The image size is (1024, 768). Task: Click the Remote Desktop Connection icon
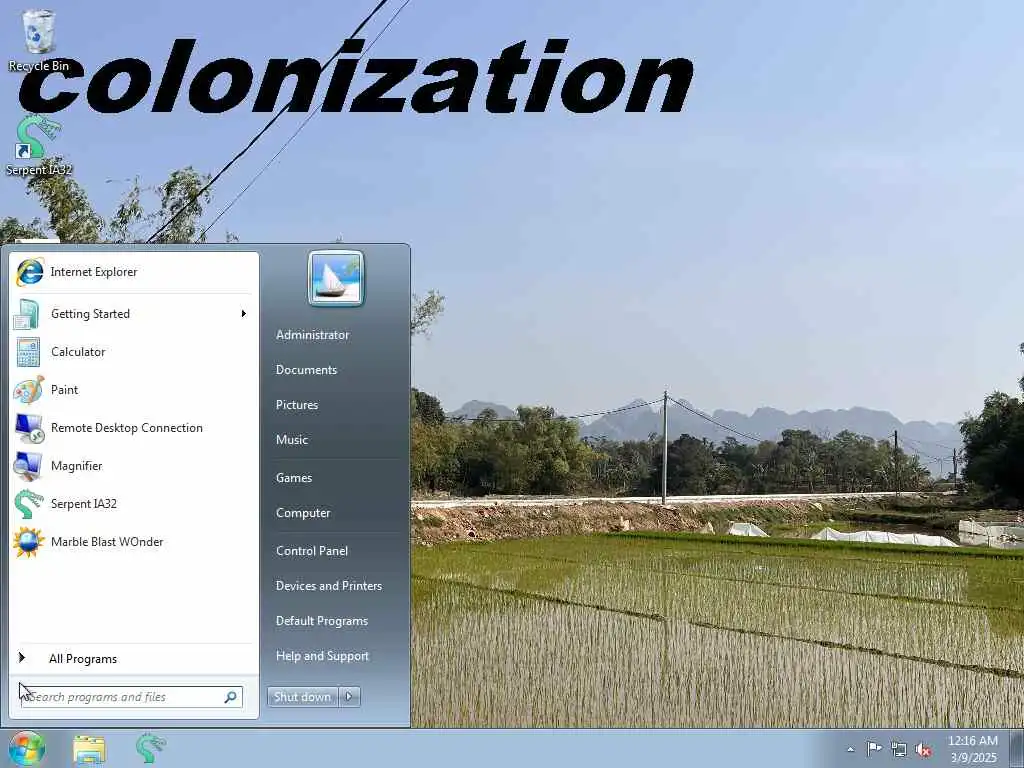pyautogui.click(x=29, y=428)
